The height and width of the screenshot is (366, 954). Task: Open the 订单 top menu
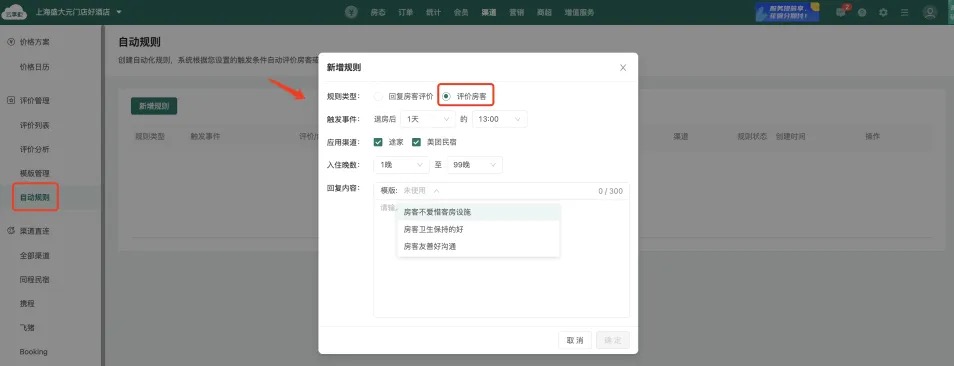(x=406, y=12)
